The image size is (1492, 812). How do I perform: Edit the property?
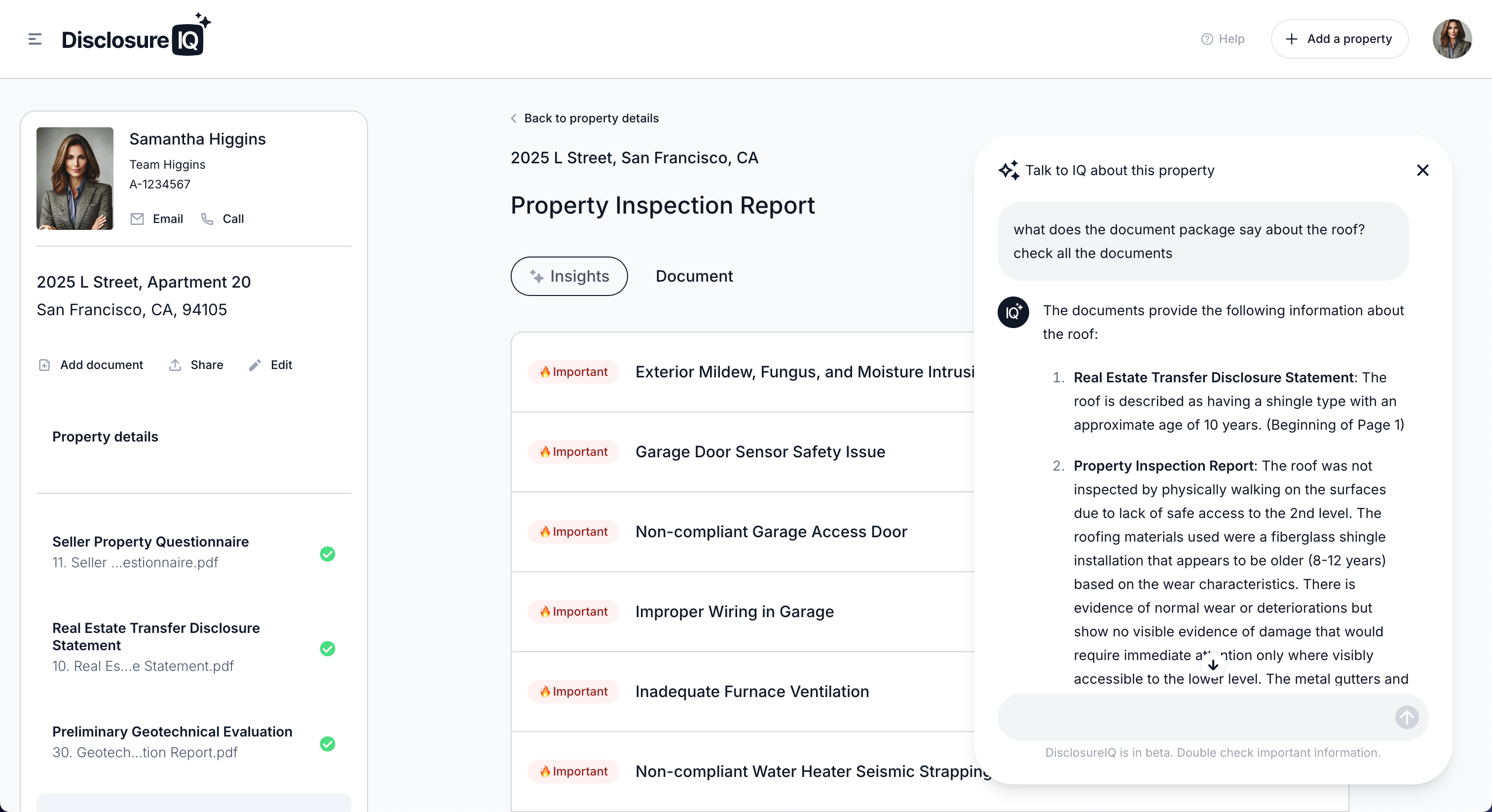coord(270,365)
